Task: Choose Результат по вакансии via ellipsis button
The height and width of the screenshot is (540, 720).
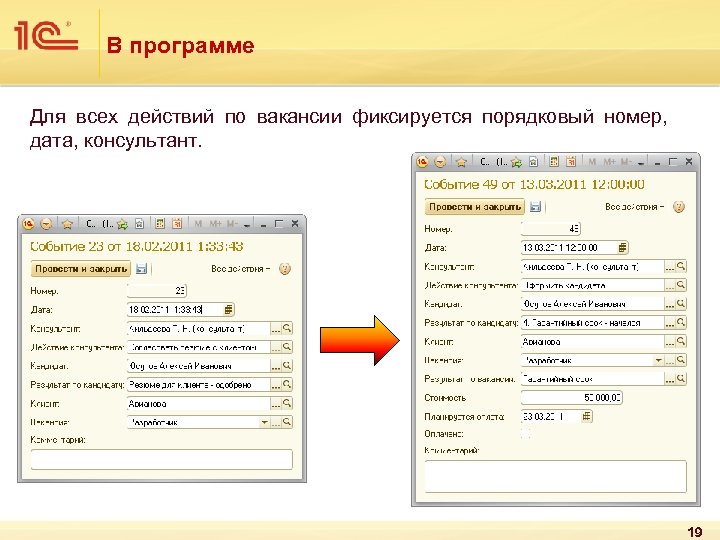Action: click(x=669, y=379)
